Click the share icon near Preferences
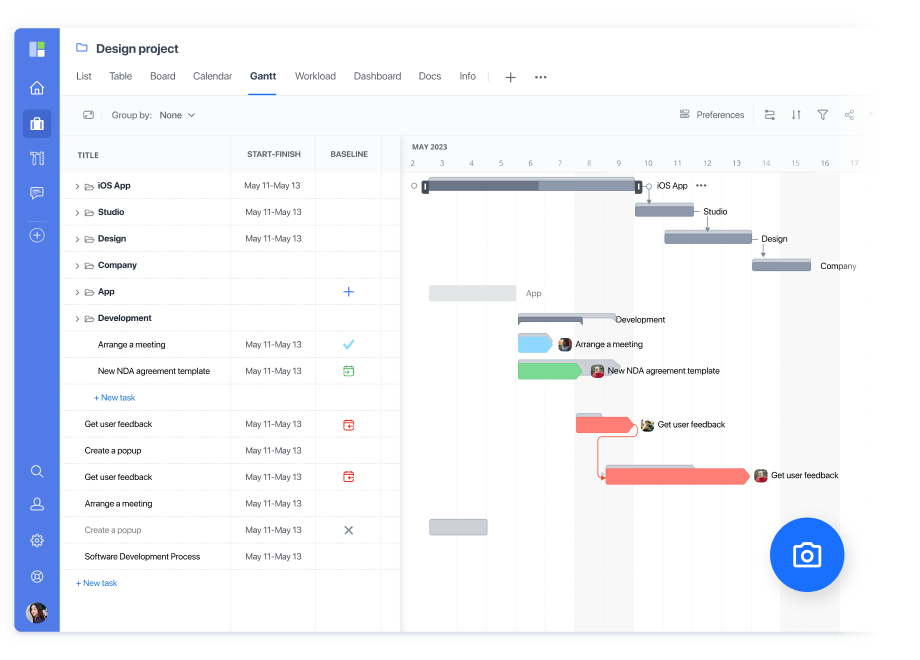This screenshot has height=660, width=920. [x=848, y=115]
